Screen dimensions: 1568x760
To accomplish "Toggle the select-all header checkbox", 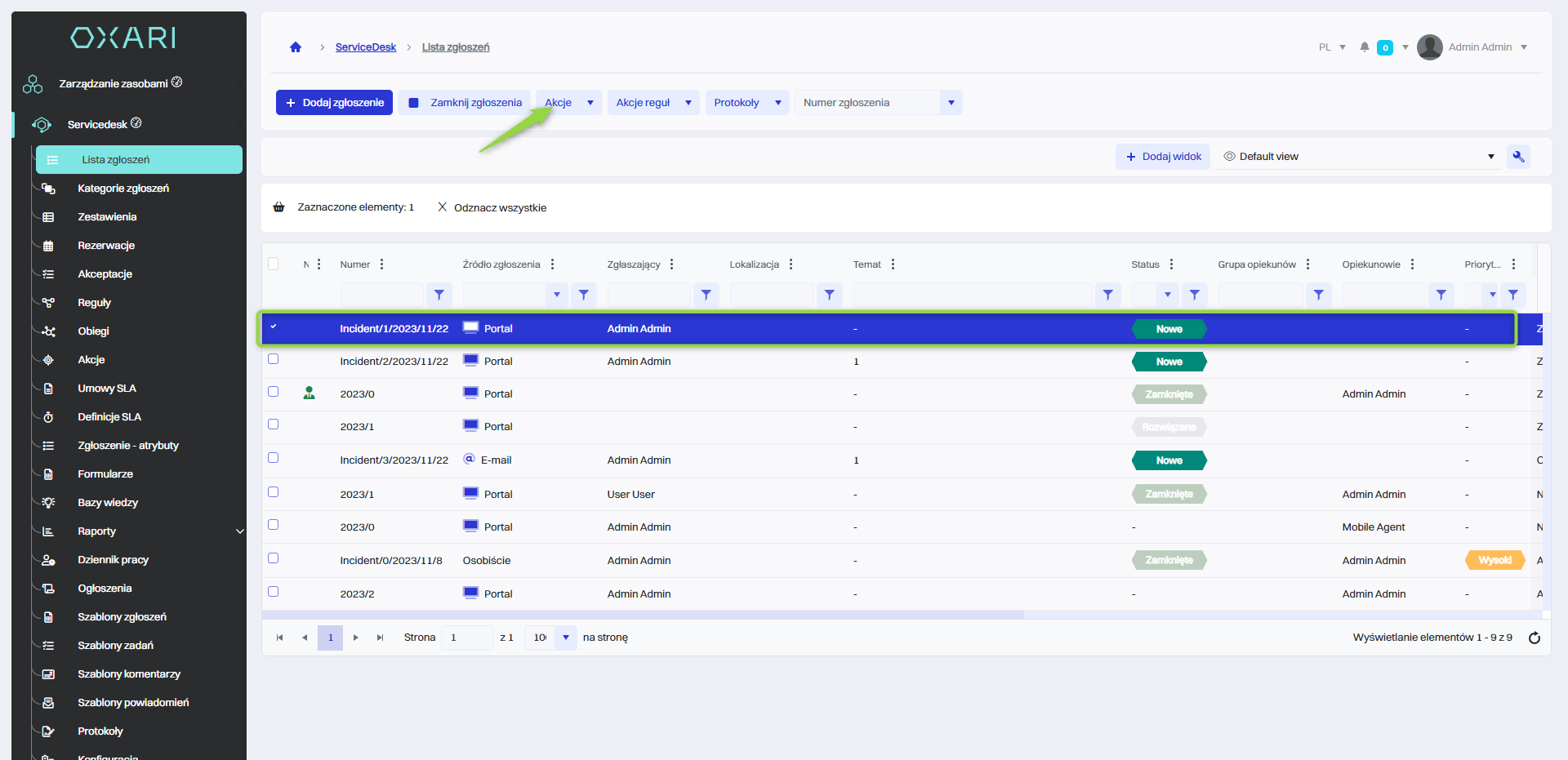I will [x=274, y=264].
